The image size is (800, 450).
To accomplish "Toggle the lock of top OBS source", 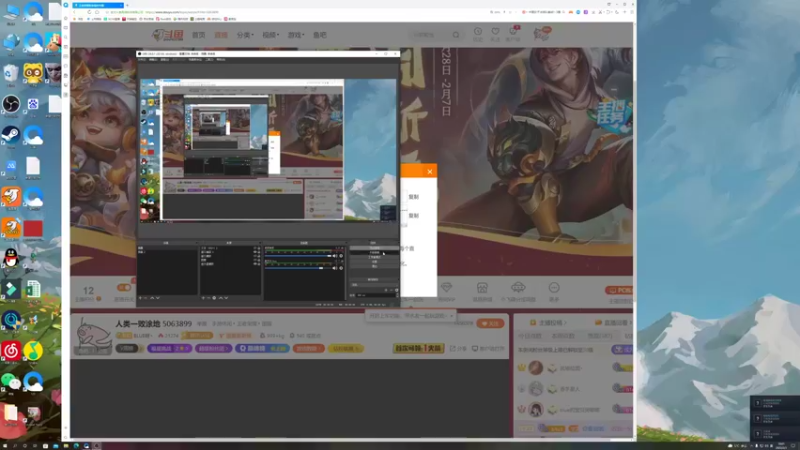I will (x=259, y=248).
